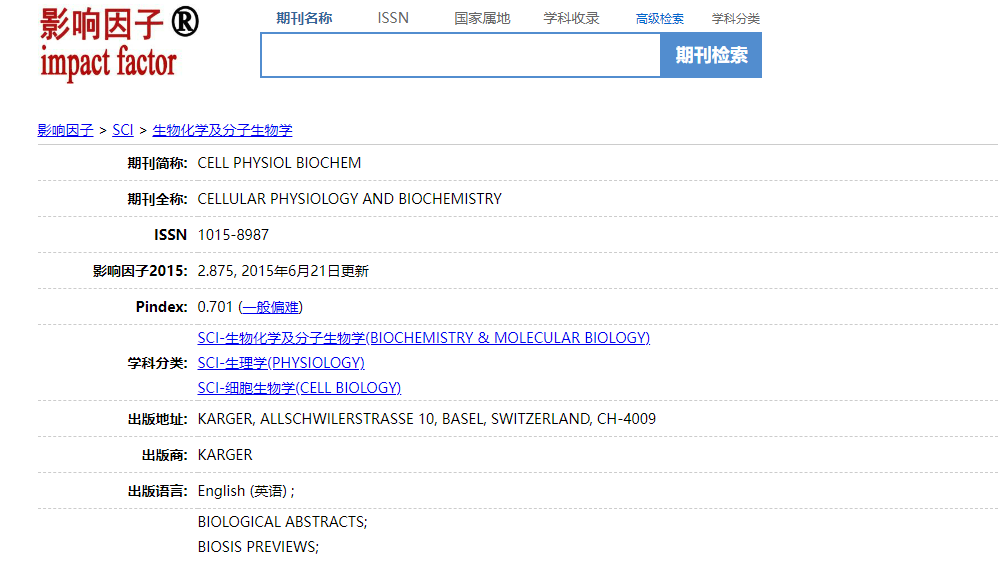
Task: Click the BIOSIS PREVIEWS index entry
Action: [x=257, y=547]
